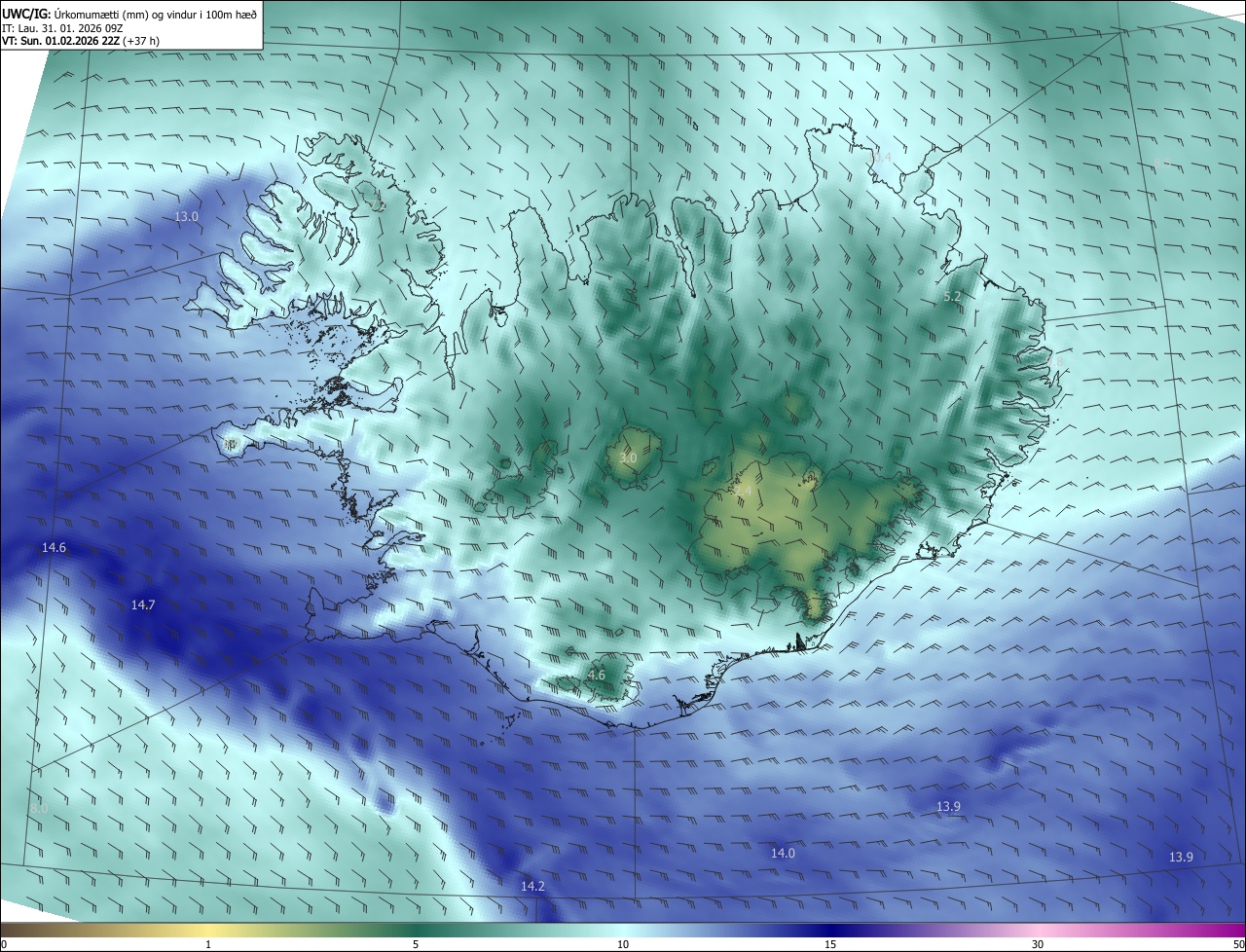
Task: Select the initial time 'IT: Lau. 31. 01. 2026 09Z'
Action: [61, 27]
